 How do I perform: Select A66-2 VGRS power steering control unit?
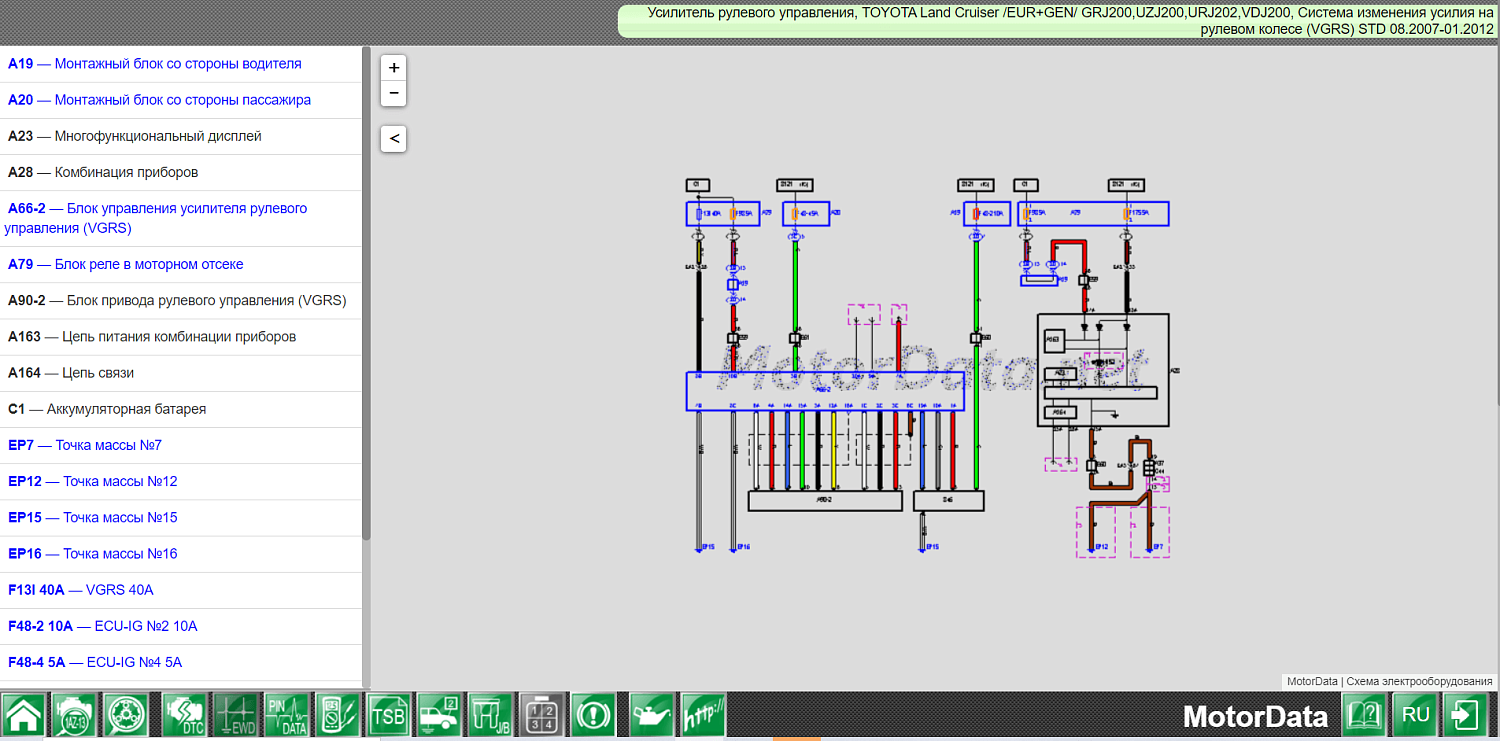pos(157,218)
